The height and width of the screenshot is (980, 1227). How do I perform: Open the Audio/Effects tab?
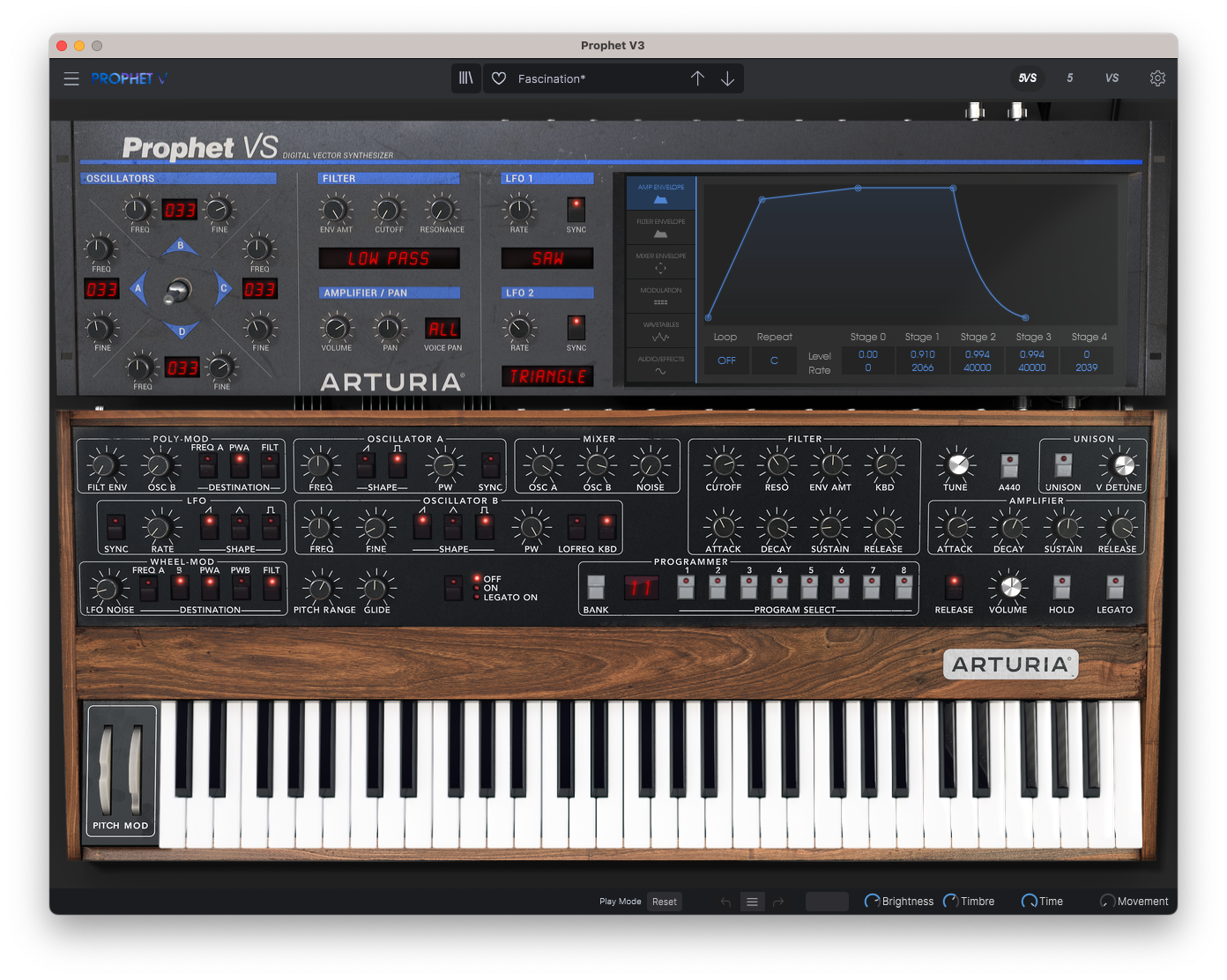point(661,365)
